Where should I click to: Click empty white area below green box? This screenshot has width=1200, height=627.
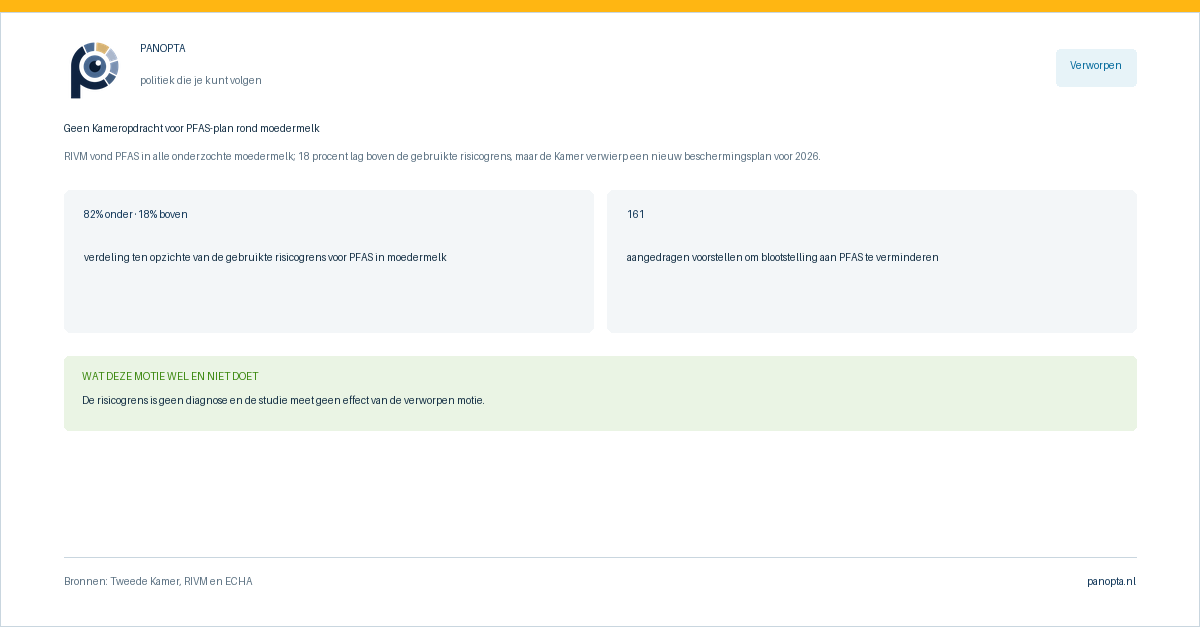point(600,493)
